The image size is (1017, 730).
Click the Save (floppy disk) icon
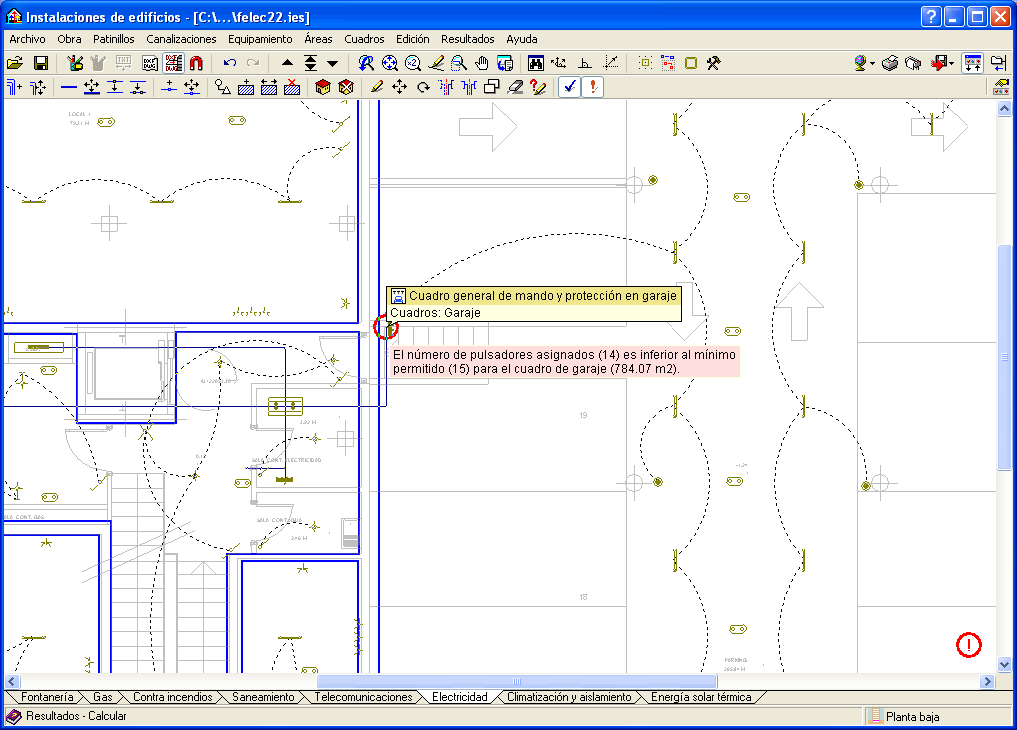[40, 63]
